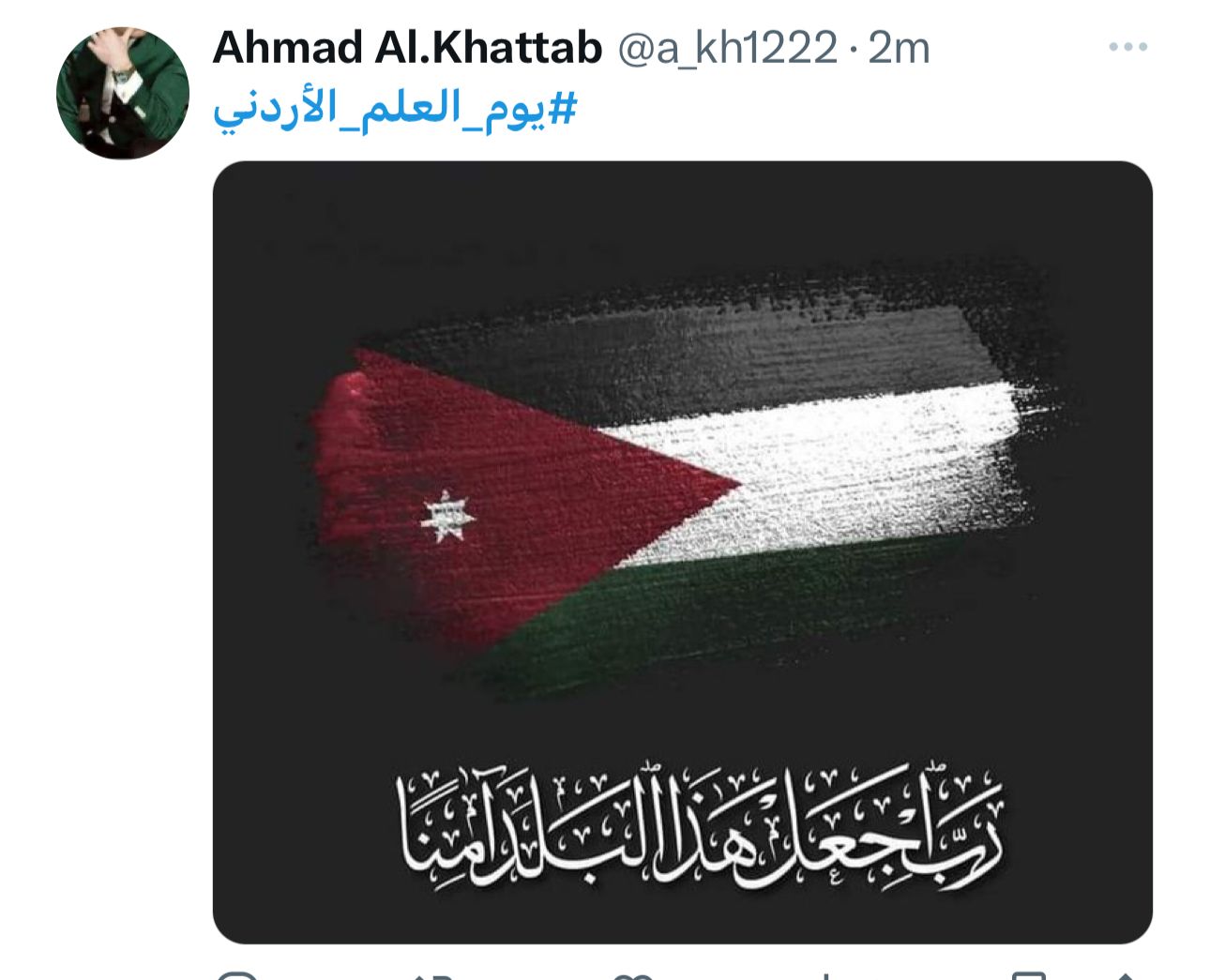Open the attached Jordan flag image
The height and width of the screenshot is (980, 1210).
(x=682, y=552)
